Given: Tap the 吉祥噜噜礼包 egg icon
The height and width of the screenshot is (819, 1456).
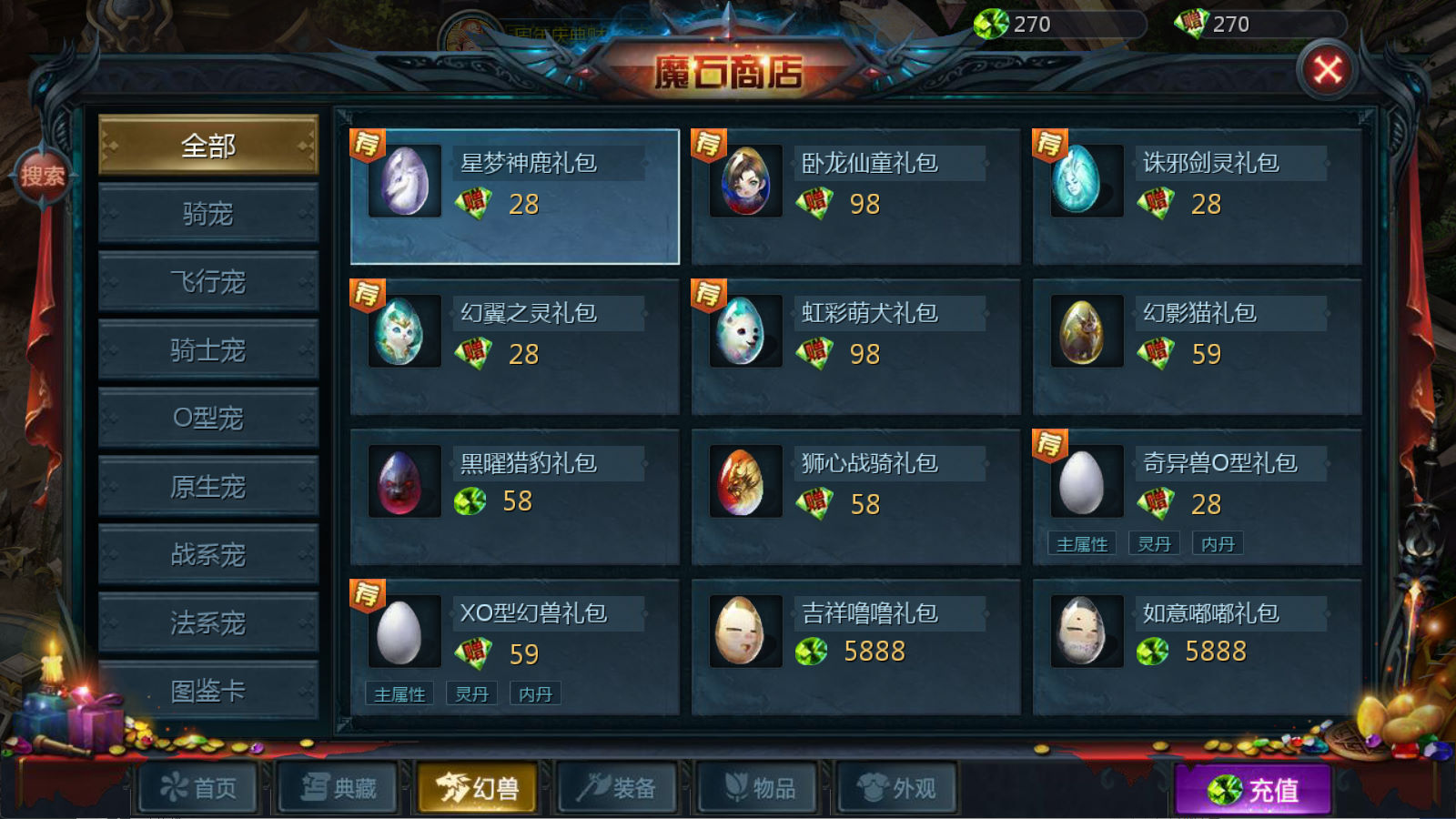Looking at the screenshot, I should coord(746,631).
